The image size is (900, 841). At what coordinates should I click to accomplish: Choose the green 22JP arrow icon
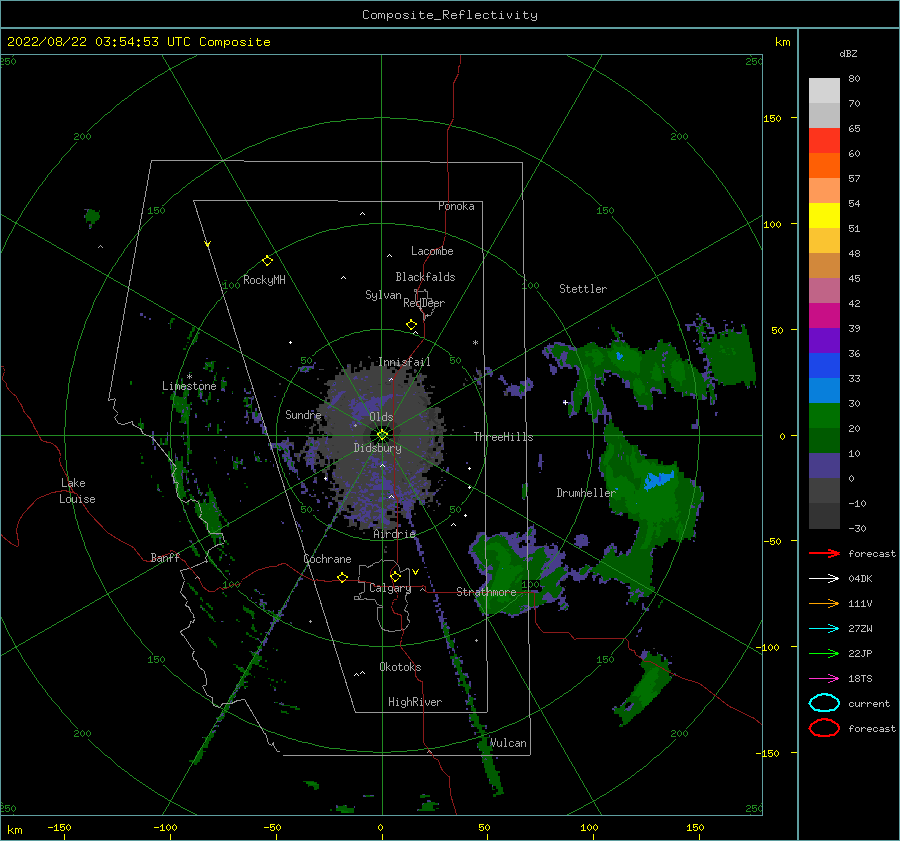pos(824,653)
